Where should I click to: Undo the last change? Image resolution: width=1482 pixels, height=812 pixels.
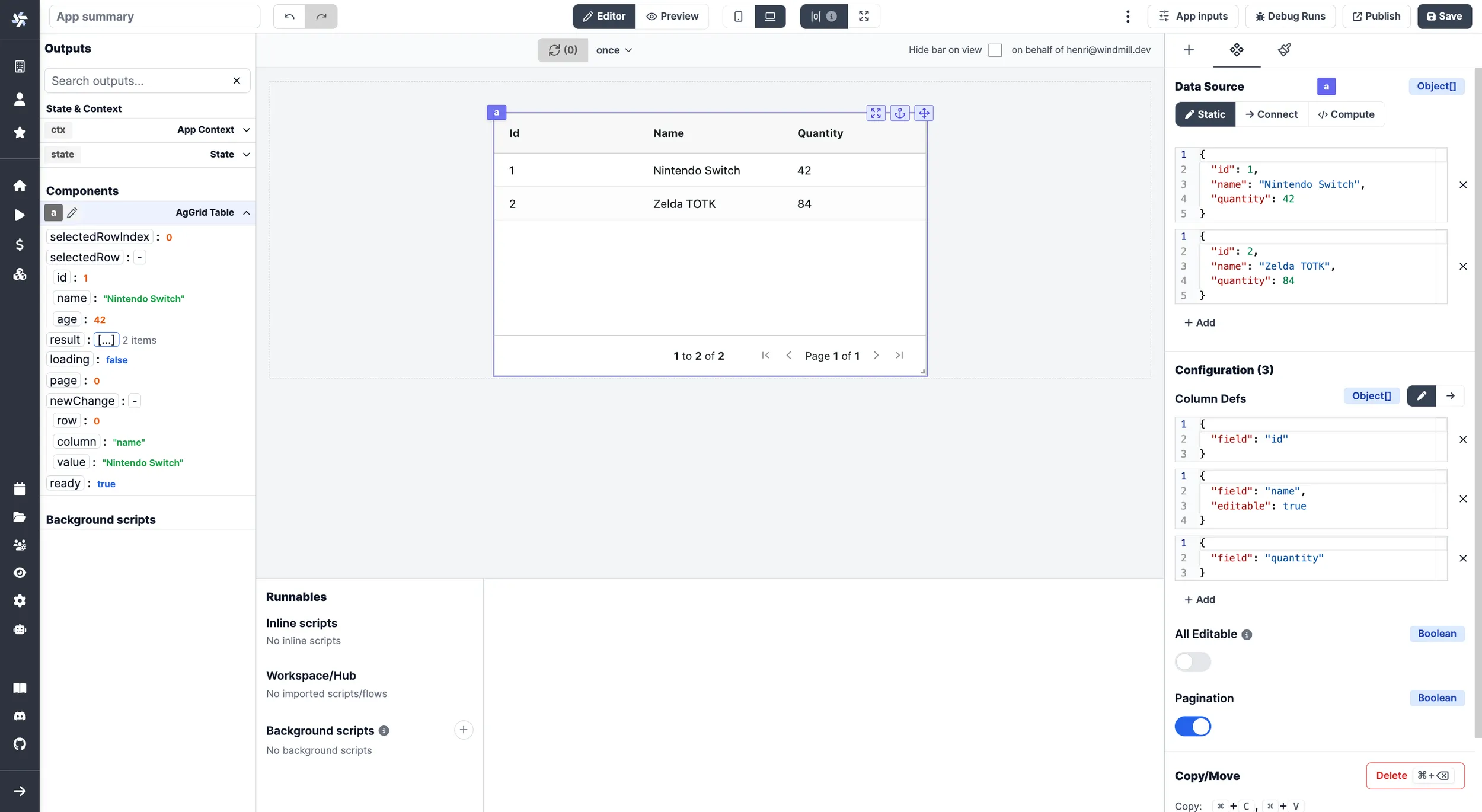pos(289,16)
